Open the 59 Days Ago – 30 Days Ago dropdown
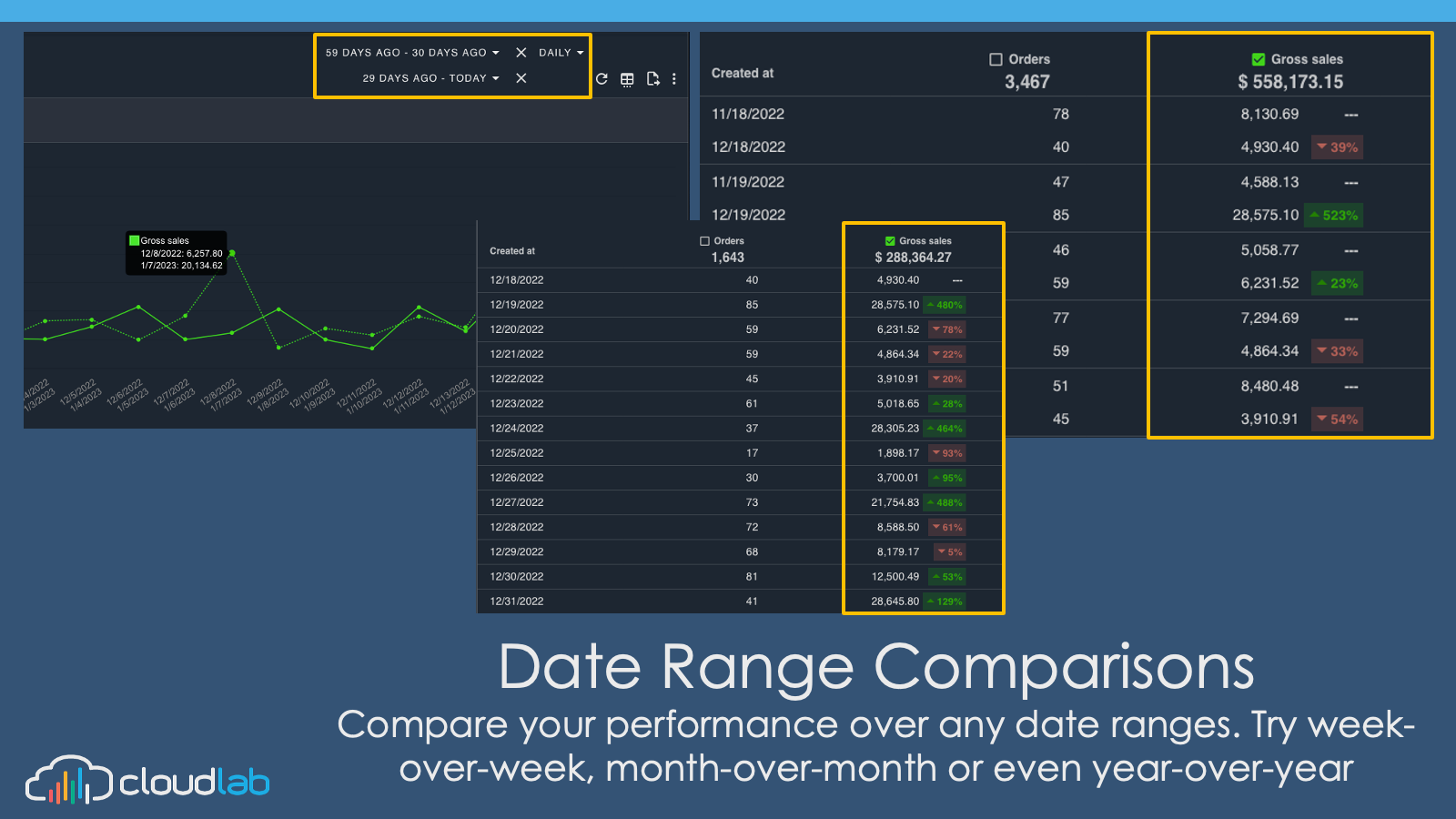The width and height of the screenshot is (1456, 819). point(412,53)
